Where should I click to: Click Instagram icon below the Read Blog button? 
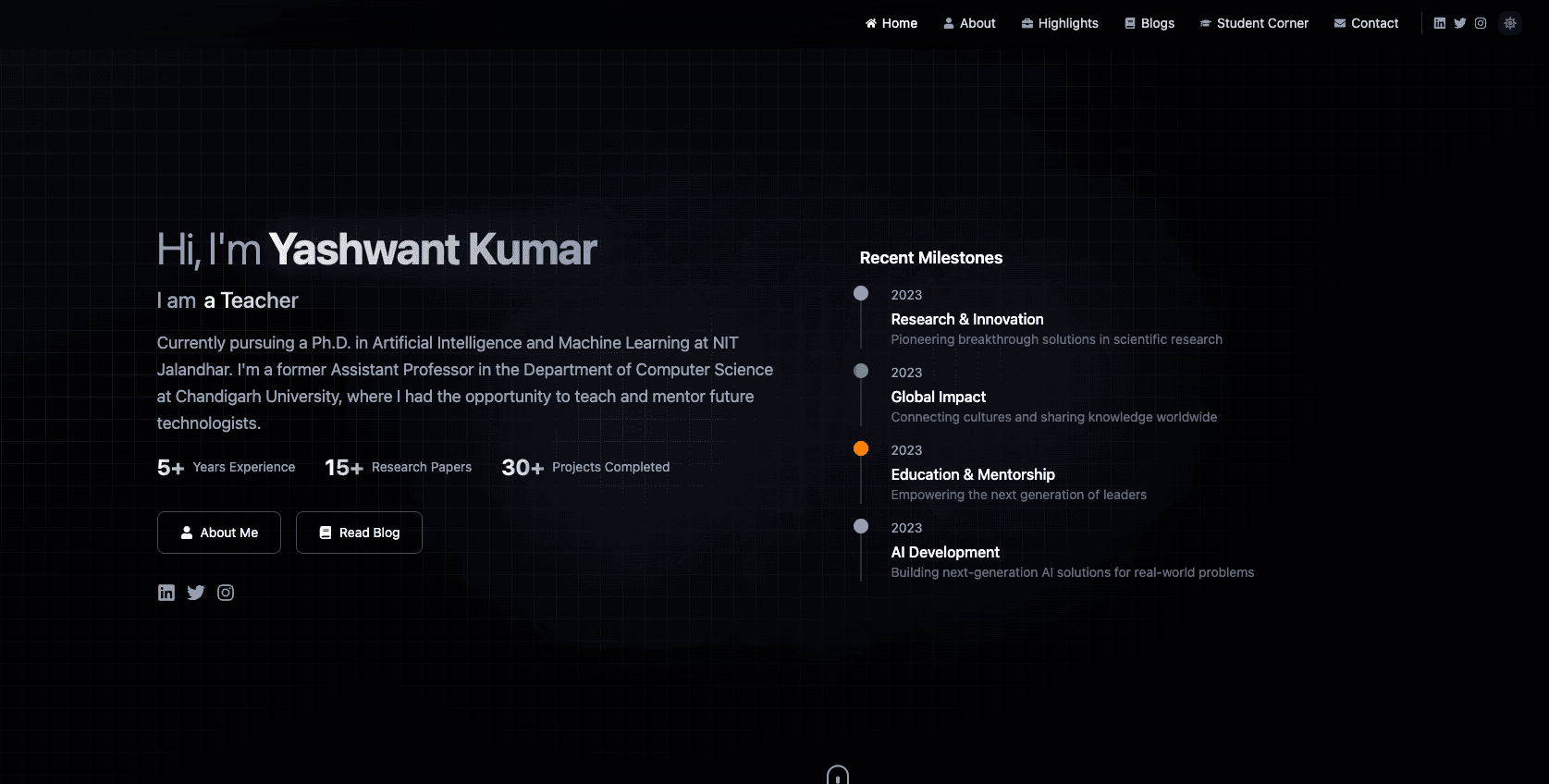pos(226,593)
